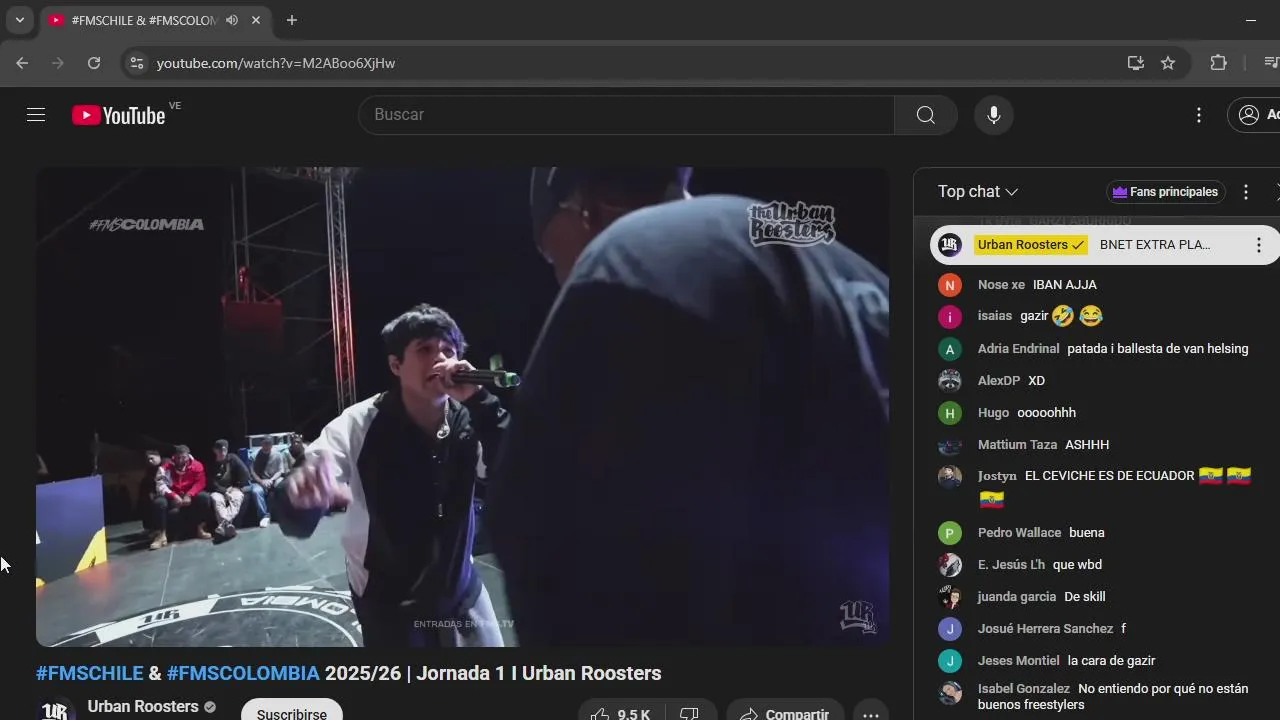Select Isabel Gonzalez's freestylers message
The height and width of the screenshot is (720, 1280).
click(1113, 697)
